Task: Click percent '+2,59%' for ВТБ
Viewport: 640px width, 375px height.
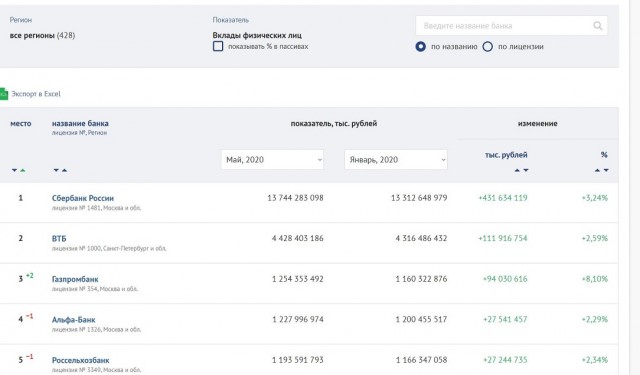Action: click(x=595, y=238)
